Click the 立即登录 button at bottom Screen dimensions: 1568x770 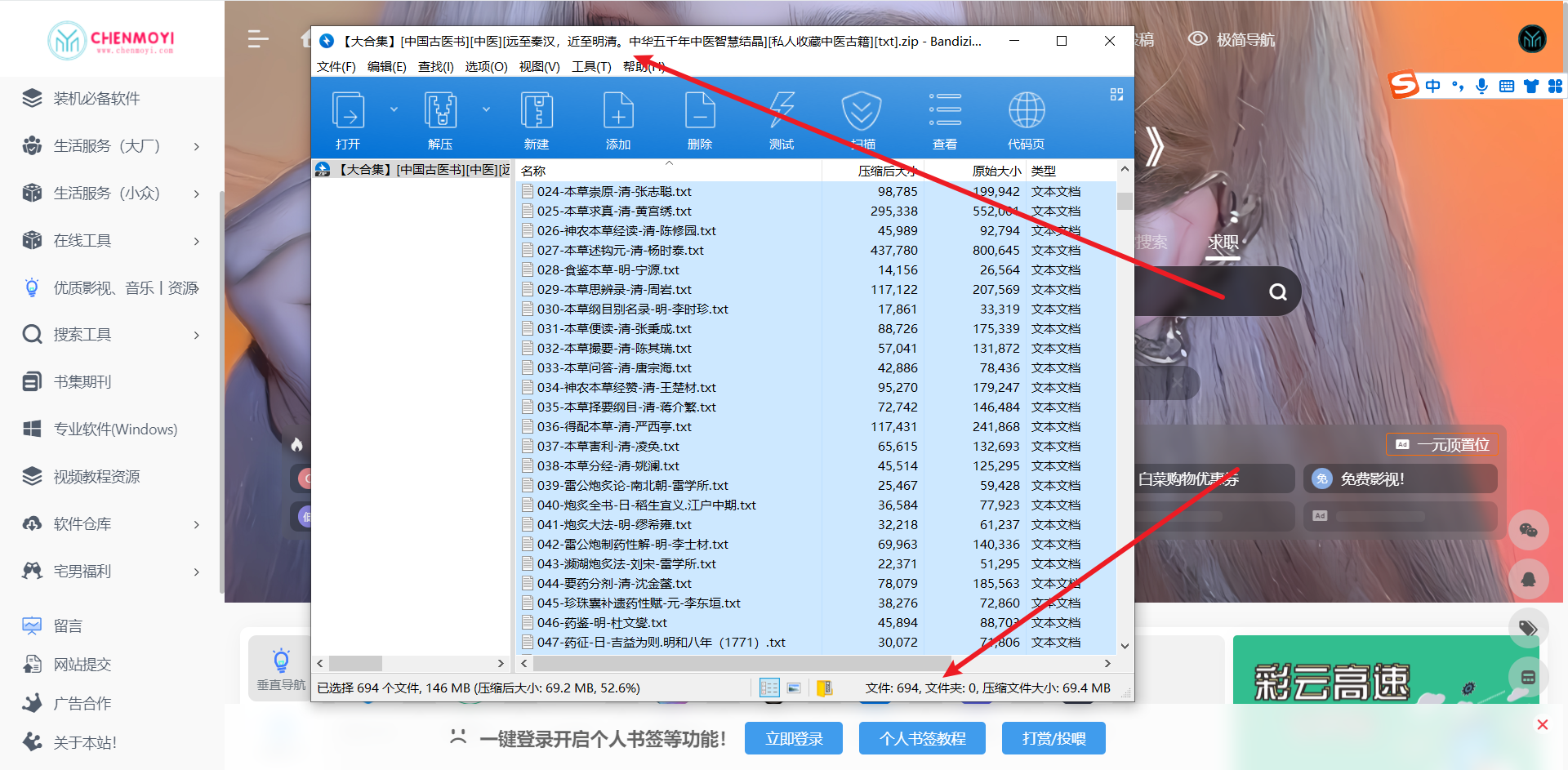coord(793,737)
